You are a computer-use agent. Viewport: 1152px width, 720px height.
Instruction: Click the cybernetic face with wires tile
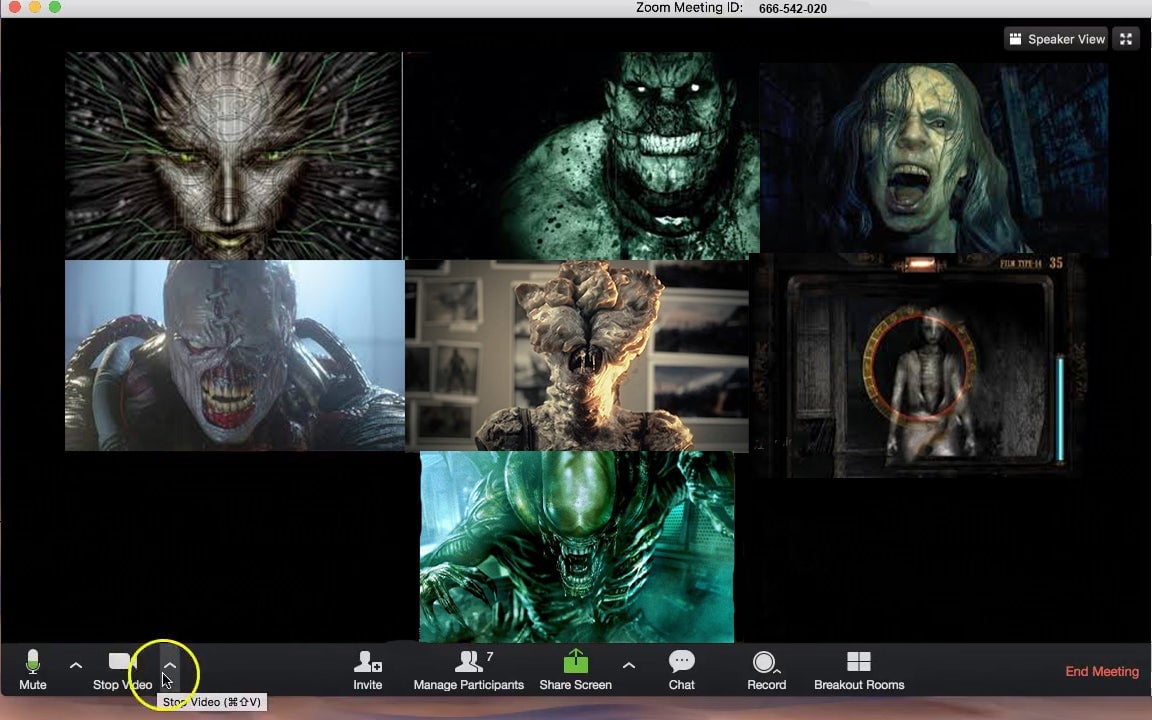[x=233, y=155]
